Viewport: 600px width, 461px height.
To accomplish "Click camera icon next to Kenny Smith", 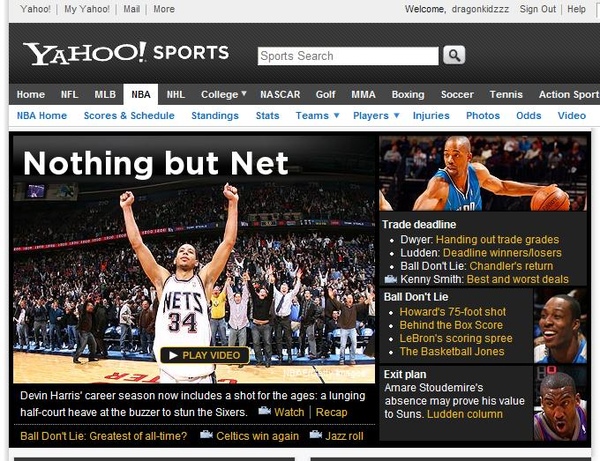I will pos(391,279).
